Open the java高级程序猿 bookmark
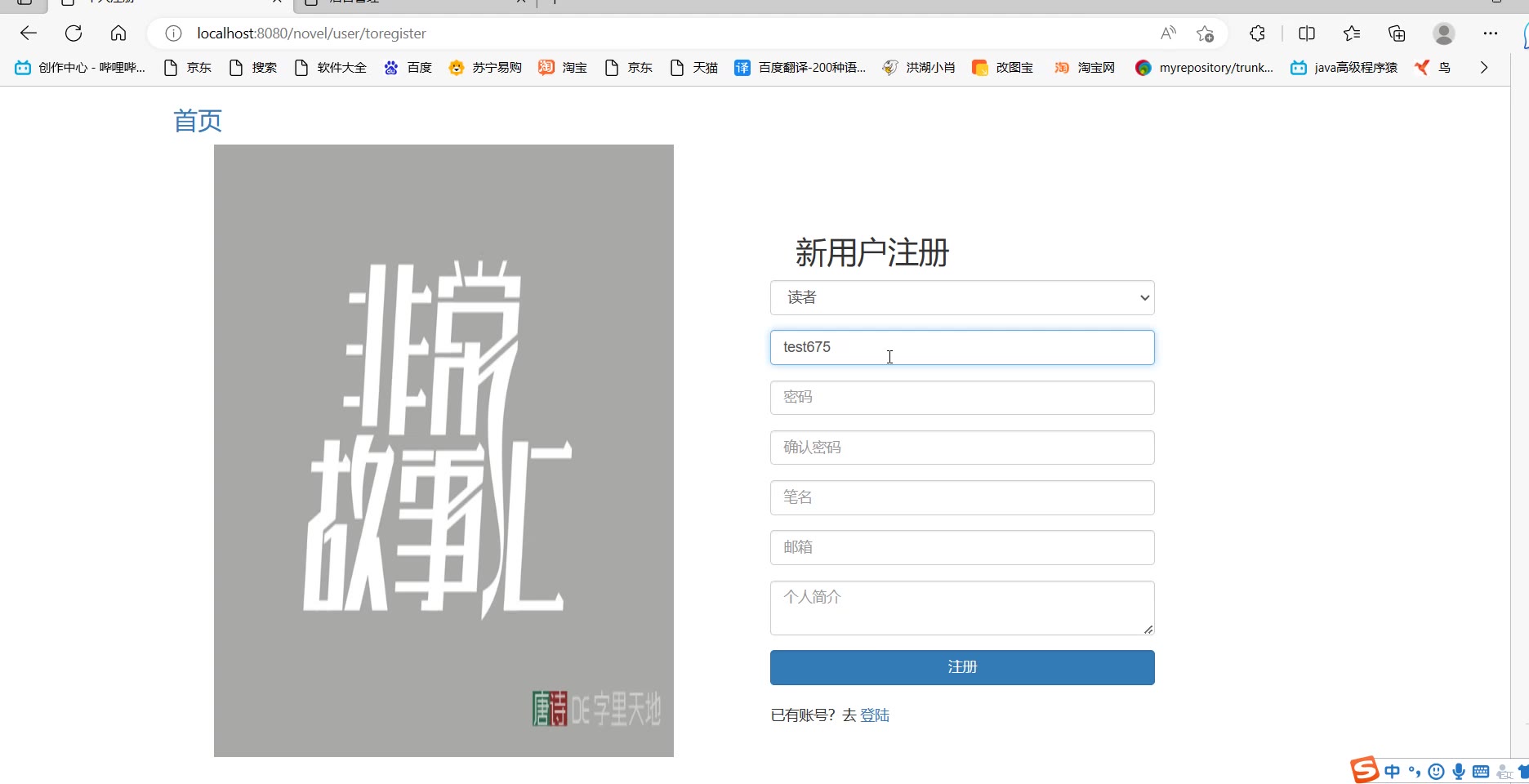 point(1344,68)
